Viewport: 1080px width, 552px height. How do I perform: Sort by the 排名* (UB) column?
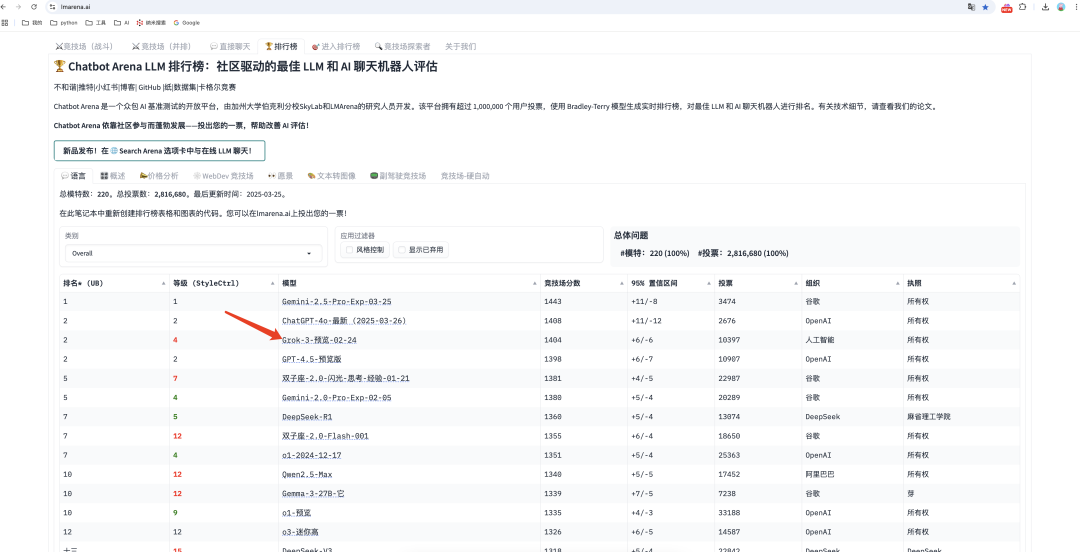pos(114,283)
